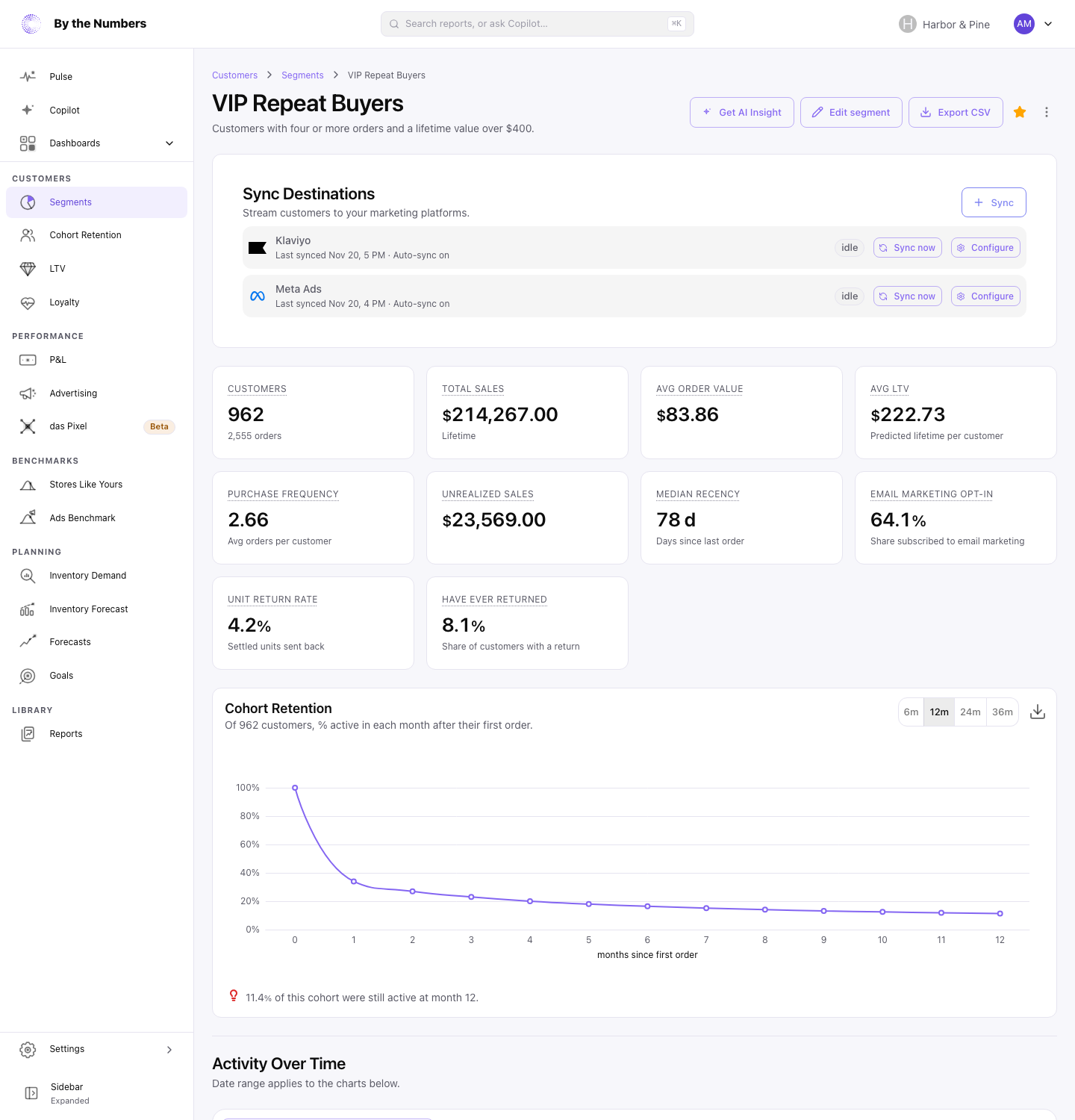Open Harbor & Pine store selector
Viewport: 1075px width, 1120px height.
944,24
